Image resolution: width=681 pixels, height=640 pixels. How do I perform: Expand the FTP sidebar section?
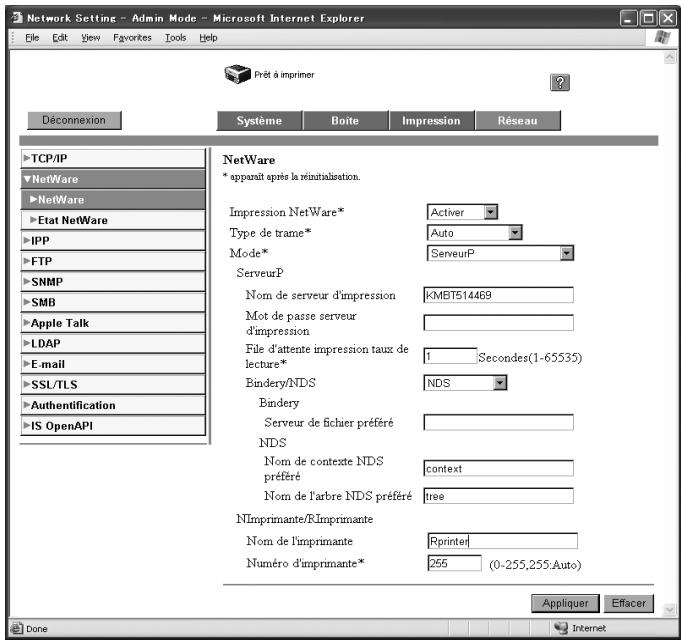click(x=113, y=261)
